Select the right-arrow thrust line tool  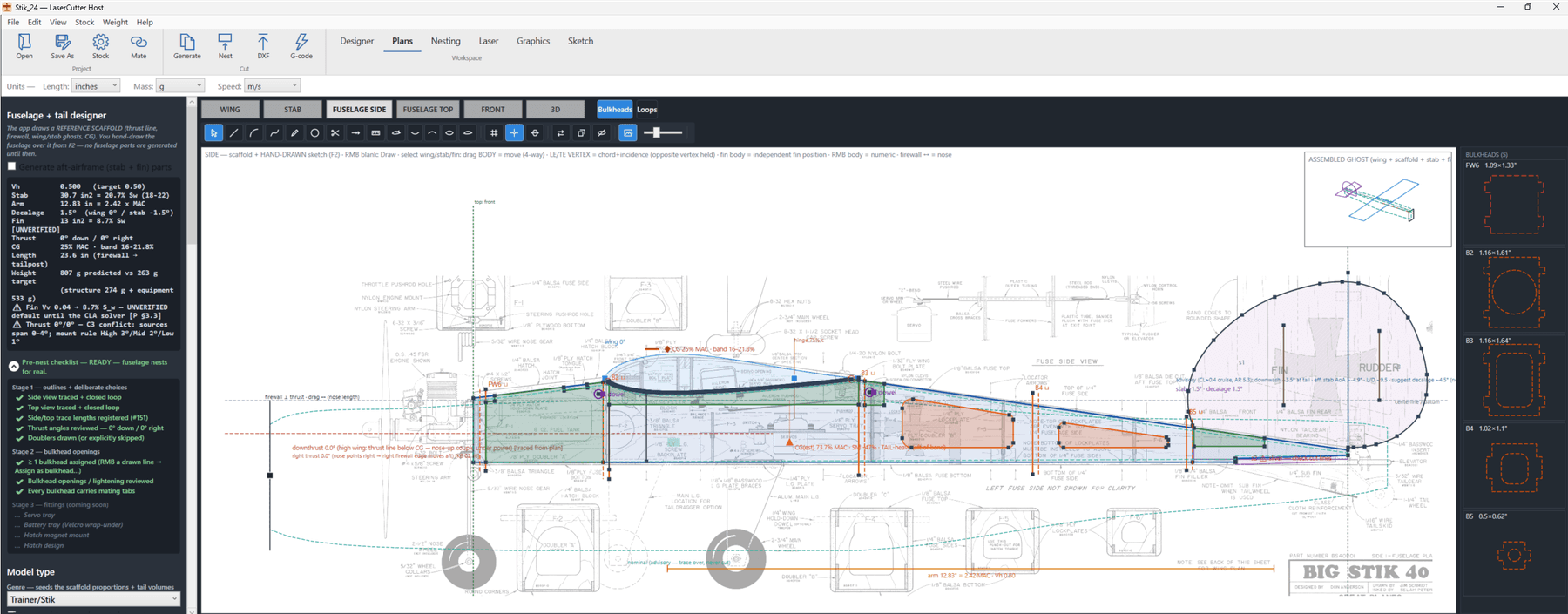pyautogui.click(x=355, y=132)
